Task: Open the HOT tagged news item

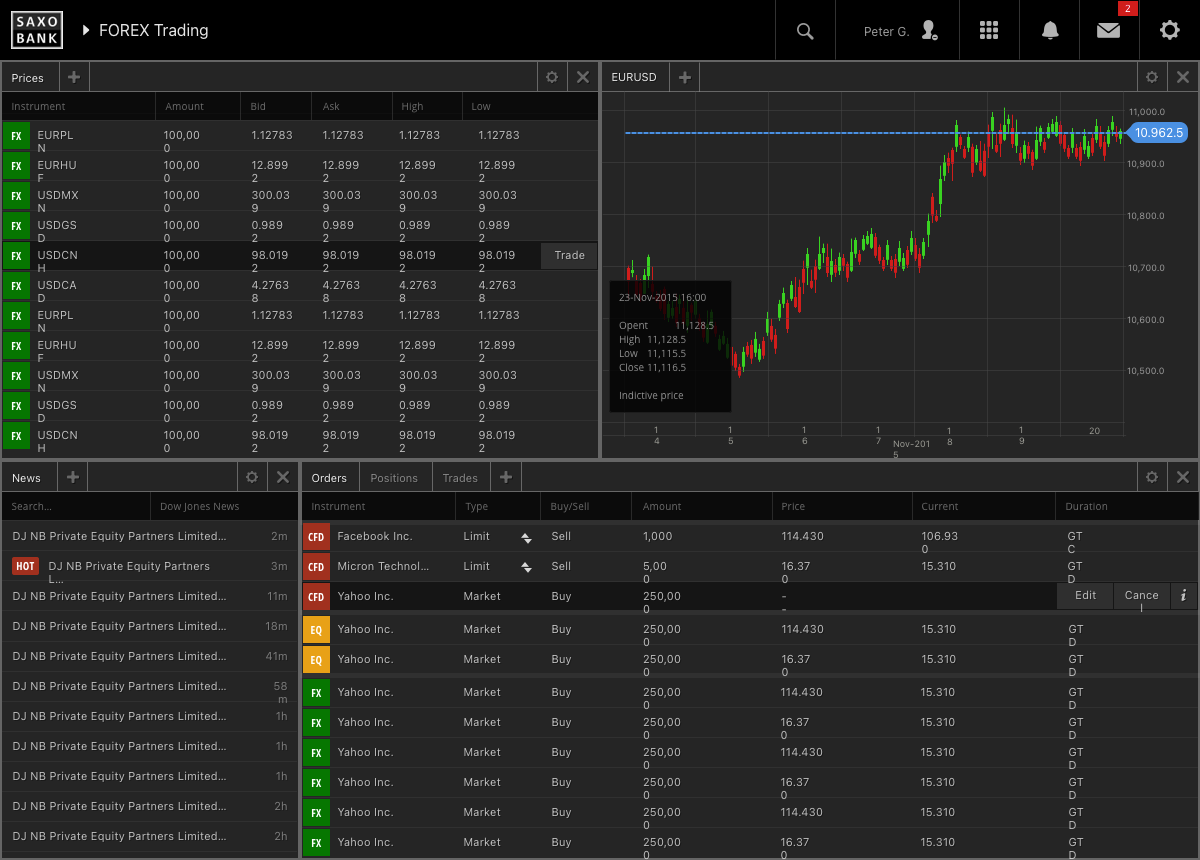Action: [130, 566]
